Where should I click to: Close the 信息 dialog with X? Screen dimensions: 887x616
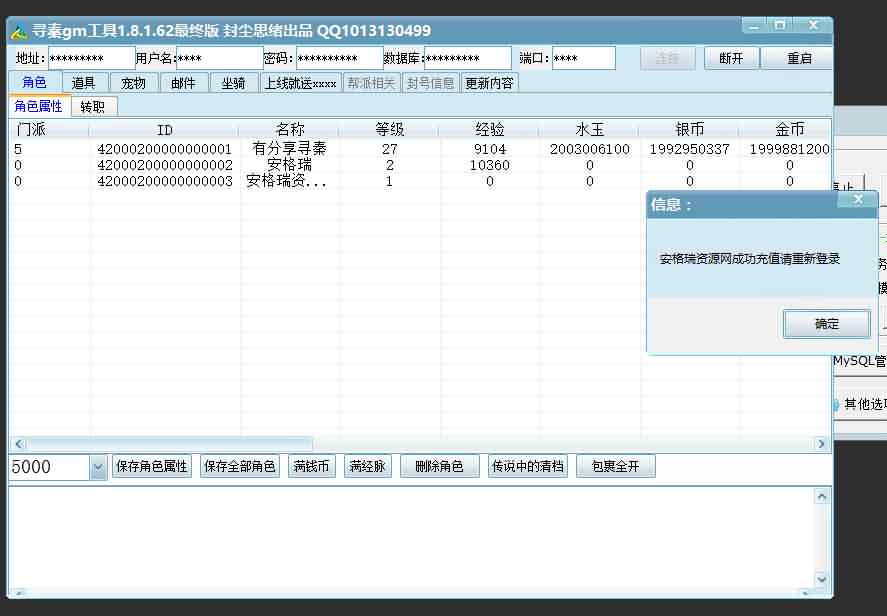pyautogui.click(x=857, y=200)
